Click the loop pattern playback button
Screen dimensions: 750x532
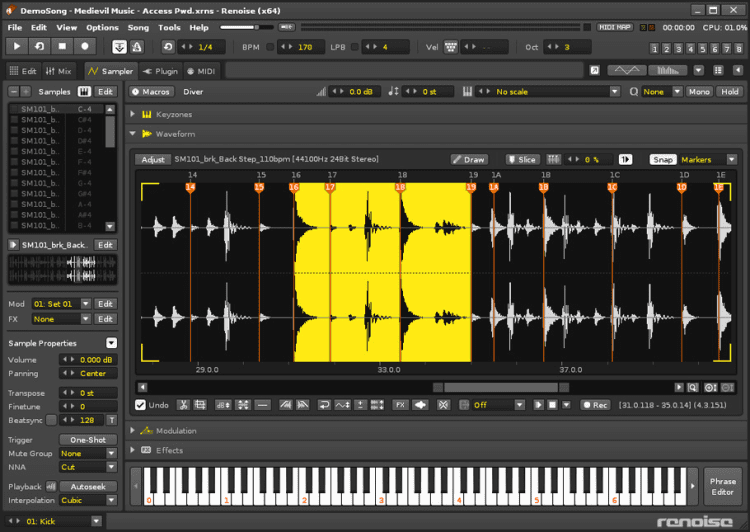coord(39,46)
